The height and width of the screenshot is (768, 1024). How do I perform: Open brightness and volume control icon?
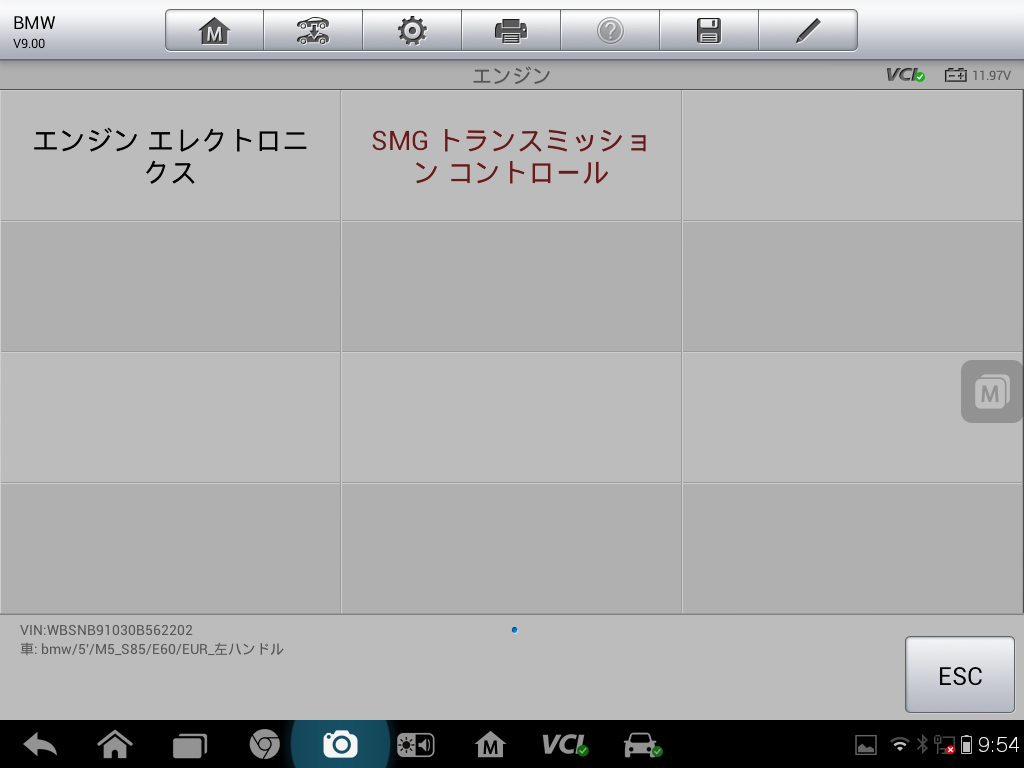[x=415, y=745]
